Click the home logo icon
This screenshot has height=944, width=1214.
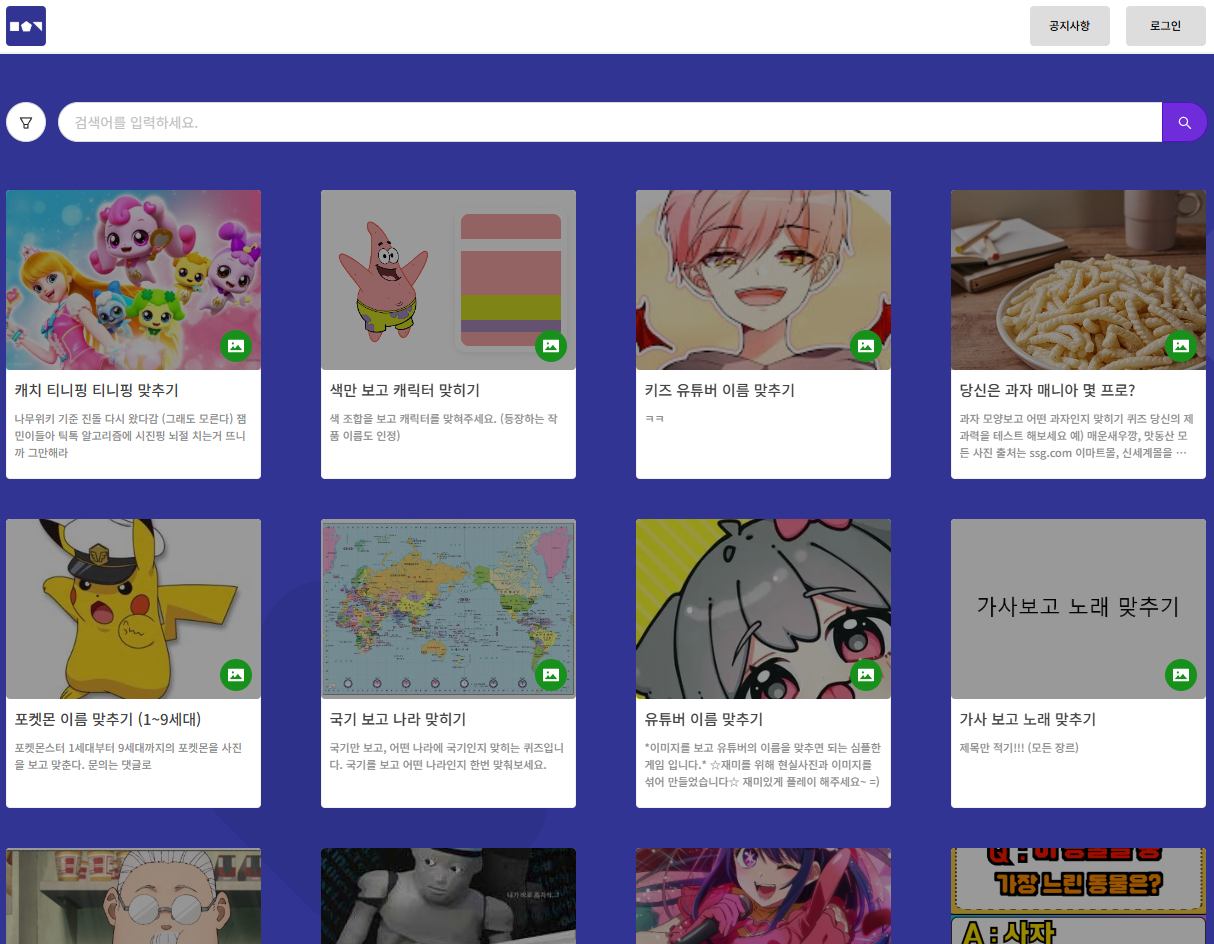pyautogui.click(x=25, y=25)
